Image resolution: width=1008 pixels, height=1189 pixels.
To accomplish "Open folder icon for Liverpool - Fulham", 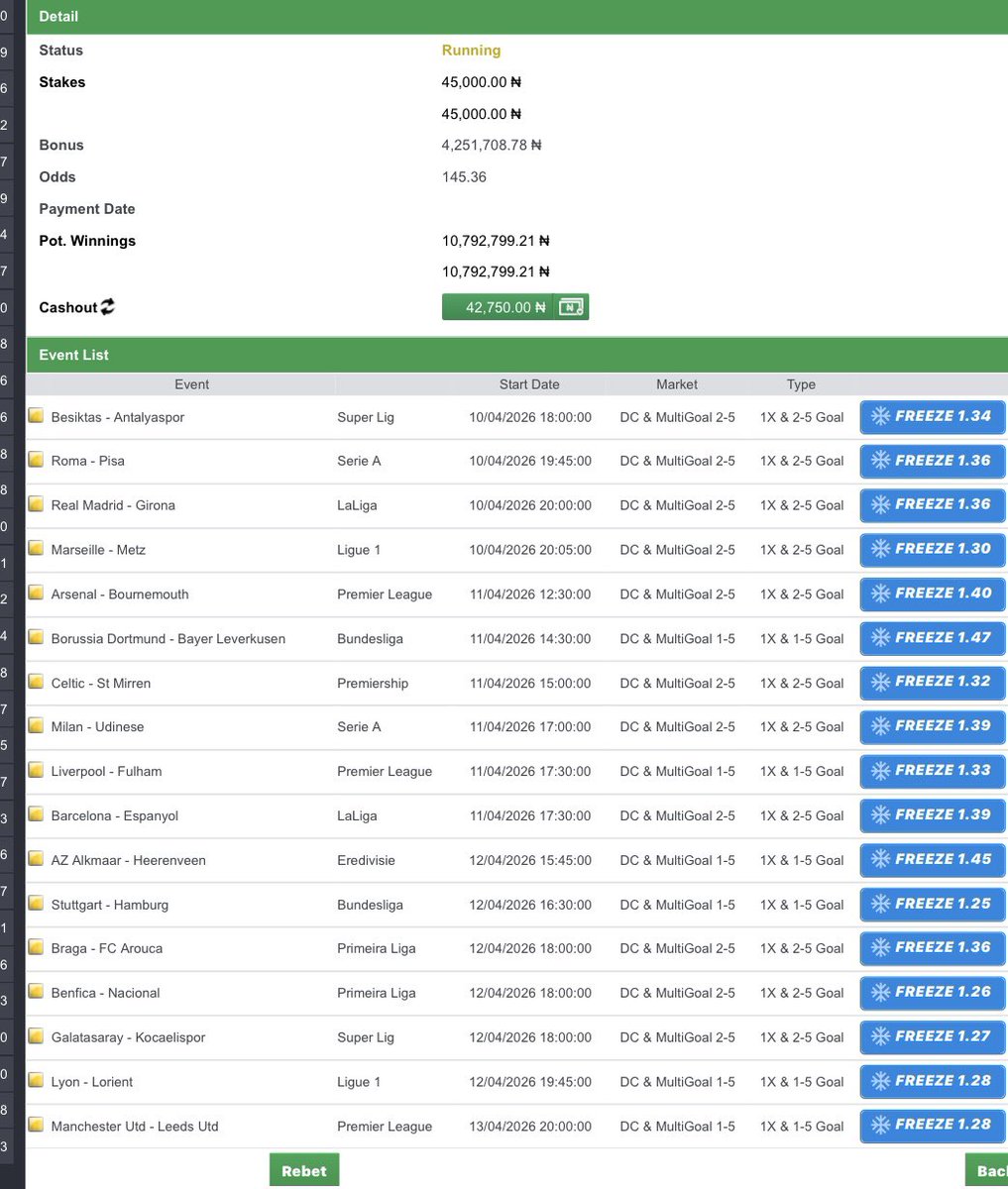I will [36, 771].
